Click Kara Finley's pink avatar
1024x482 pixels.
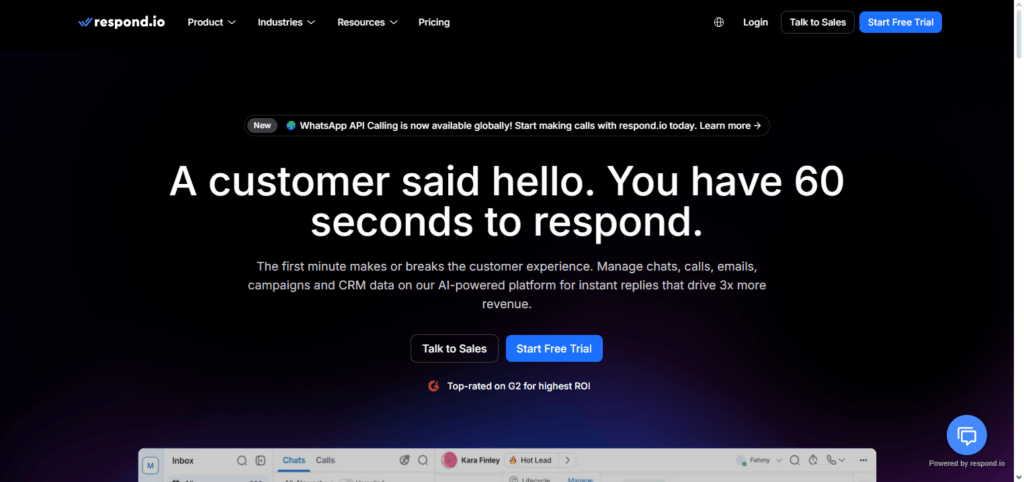(449, 460)
